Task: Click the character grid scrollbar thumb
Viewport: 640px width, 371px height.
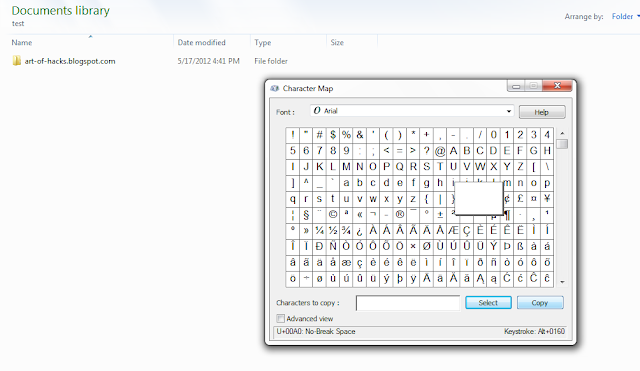Action: (x=562, y=144)
